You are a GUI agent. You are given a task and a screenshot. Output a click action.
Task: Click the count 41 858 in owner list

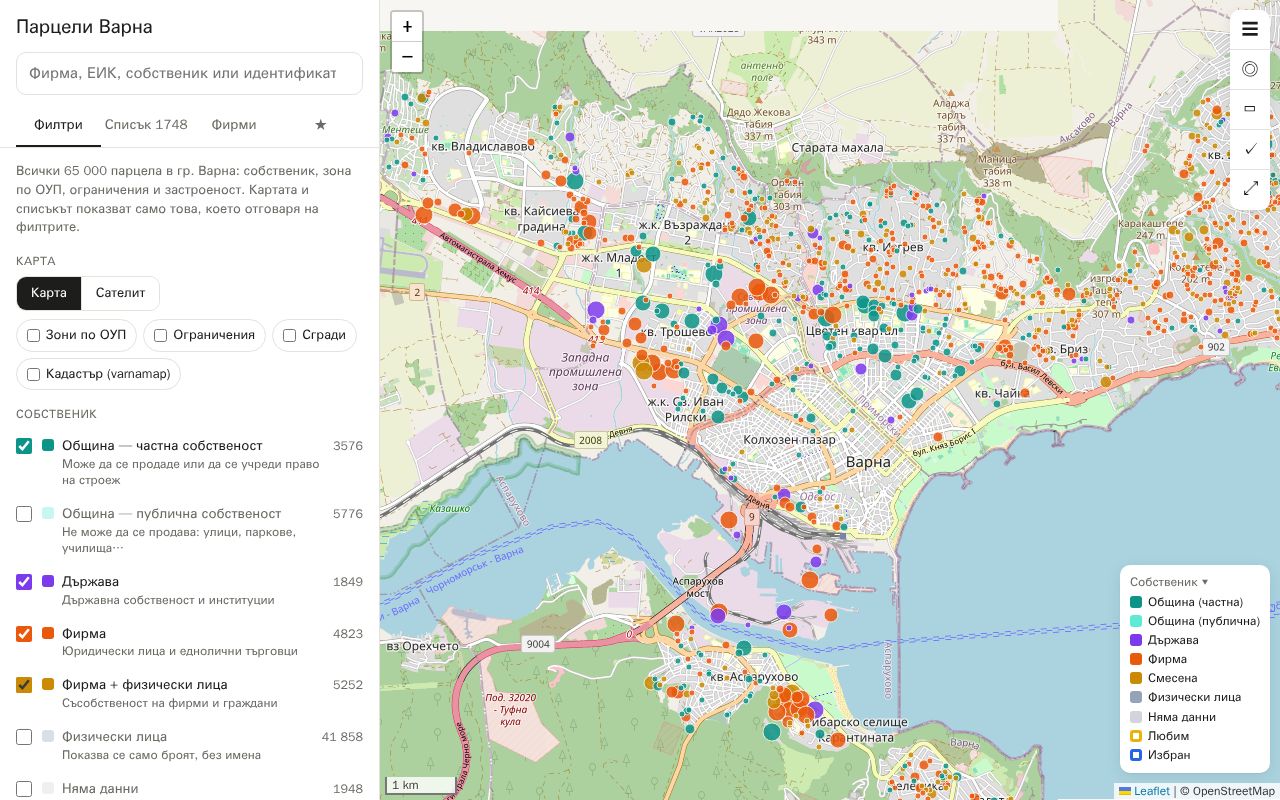pos(342,737)
